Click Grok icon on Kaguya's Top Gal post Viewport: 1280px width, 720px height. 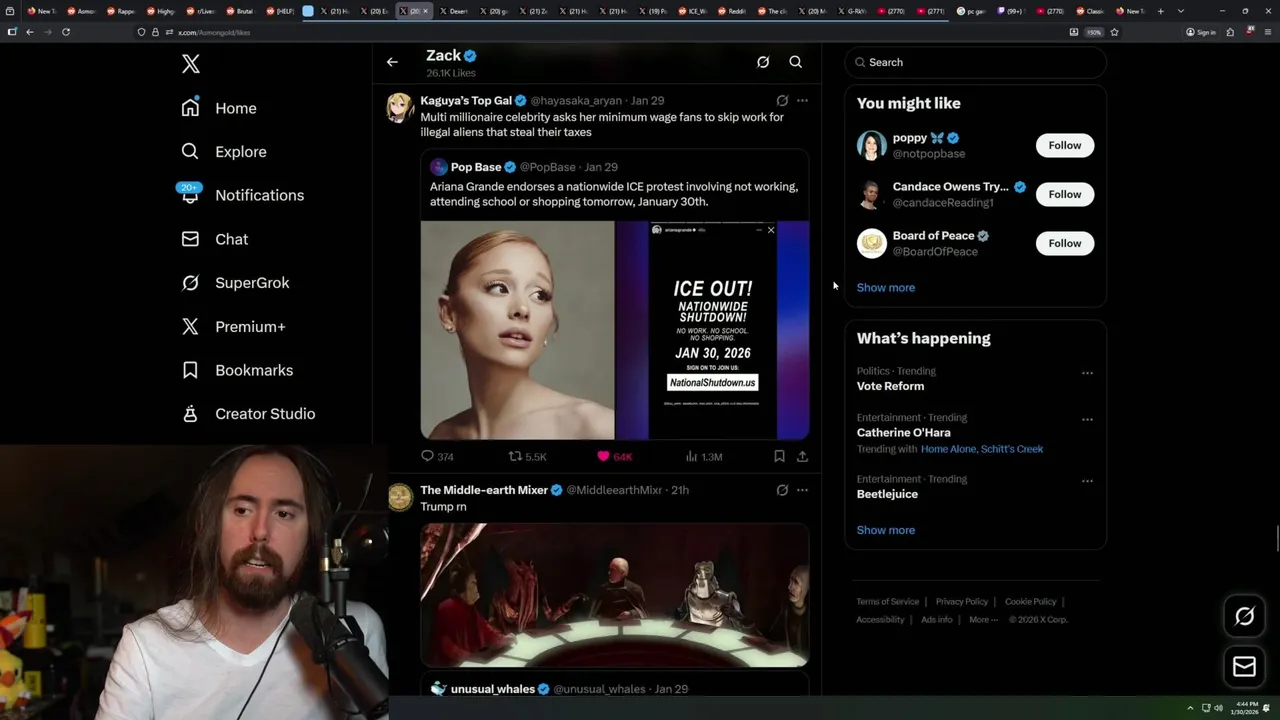tap(782, 100)
